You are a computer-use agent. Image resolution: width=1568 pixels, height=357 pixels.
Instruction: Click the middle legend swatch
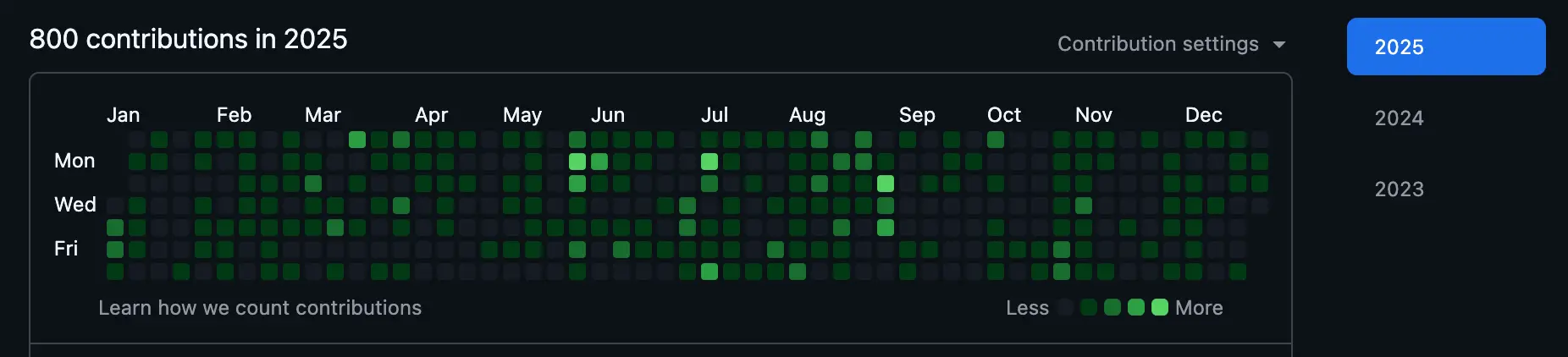click(1113, 307)
